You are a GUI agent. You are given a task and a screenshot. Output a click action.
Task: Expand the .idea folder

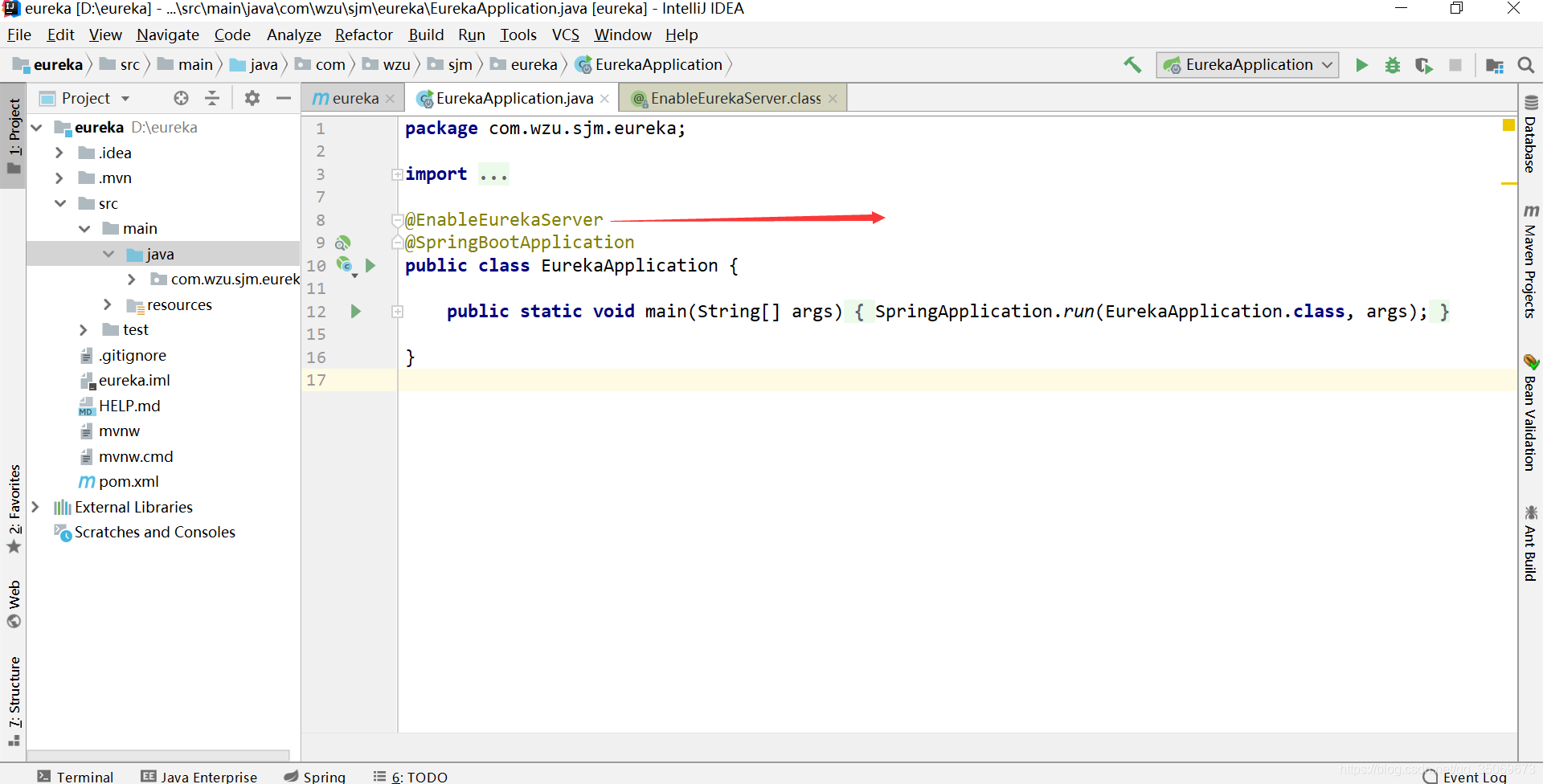[59, 153]
